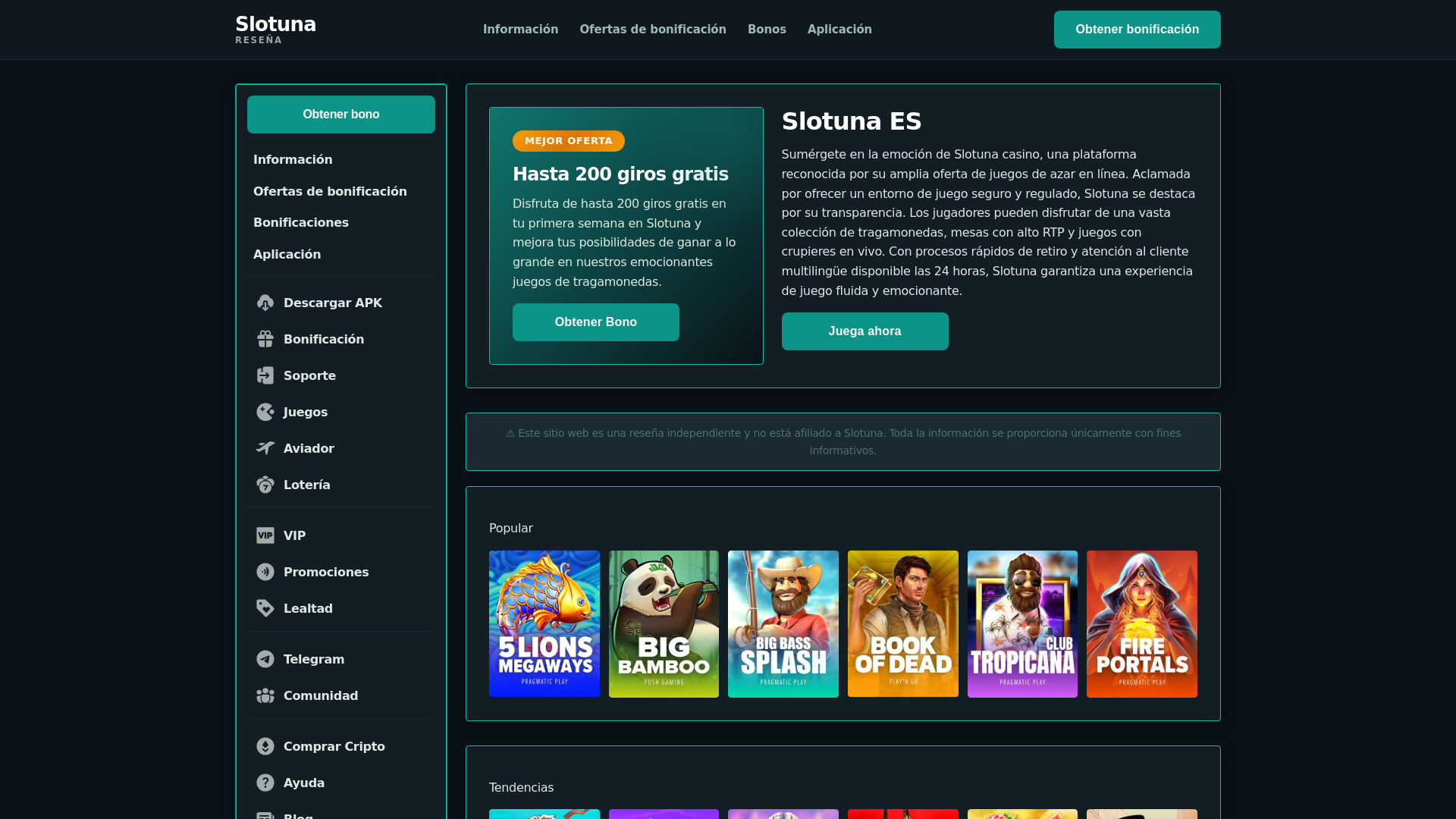Viewport: 1456px width, 819px height.
Task: Click the MEJOR OFERTA badge
Action: (x=569, y=141)
